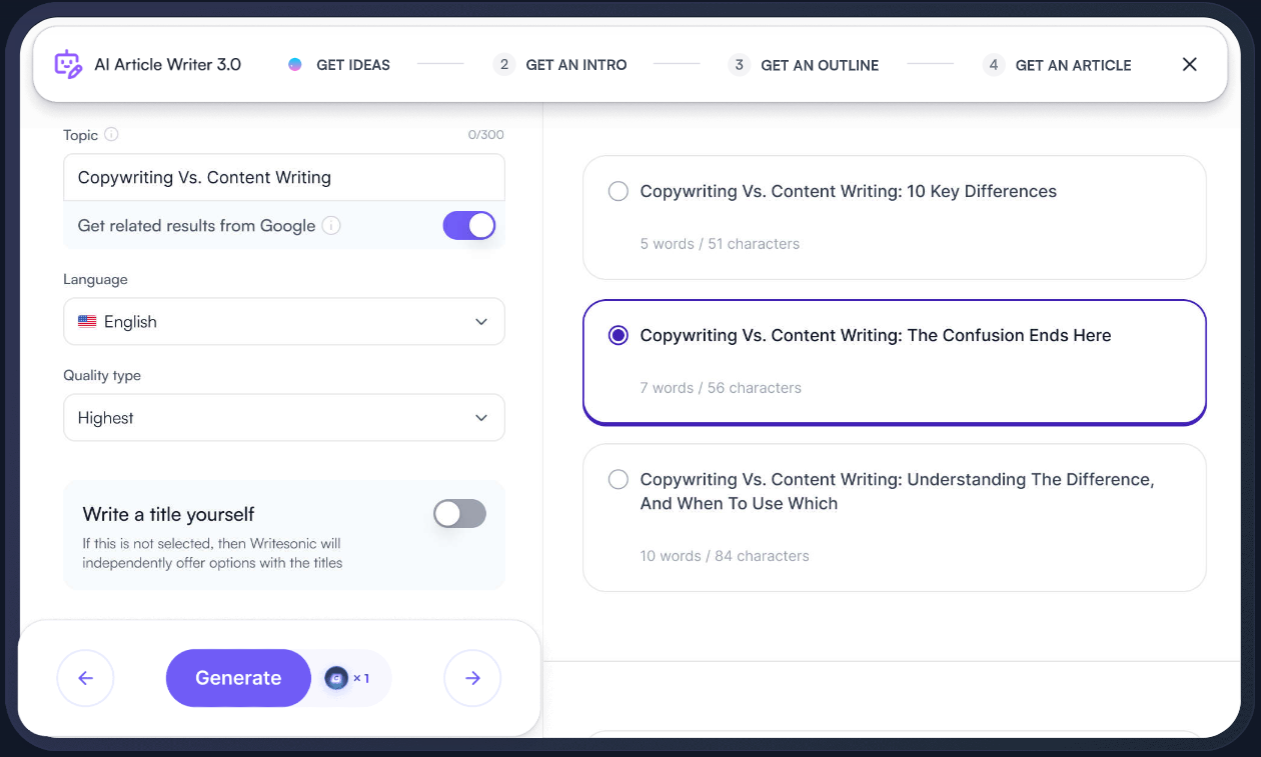The image size is (1261, 757).
Task: Go to the Get an Outline step
Action: click(x=804, y=65)
